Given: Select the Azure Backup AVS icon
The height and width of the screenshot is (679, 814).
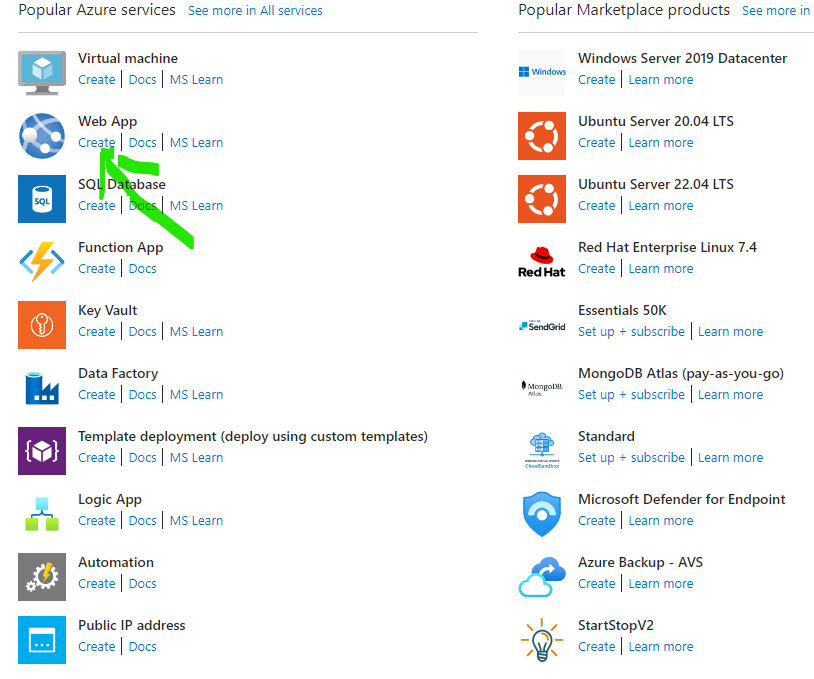Looking at the screenshot, I should click(x=542, y=577).
